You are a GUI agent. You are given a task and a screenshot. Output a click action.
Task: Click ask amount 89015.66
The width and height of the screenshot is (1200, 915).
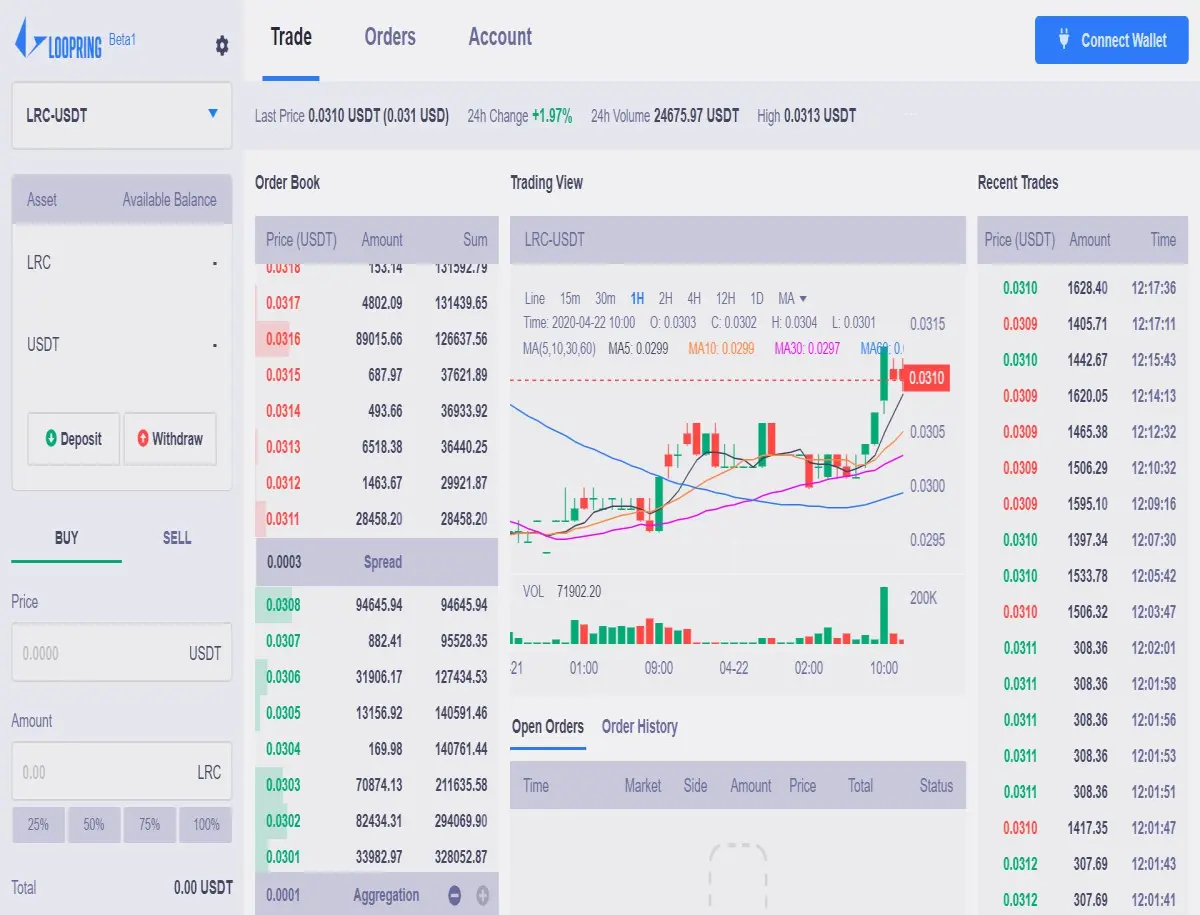point(378,339)
